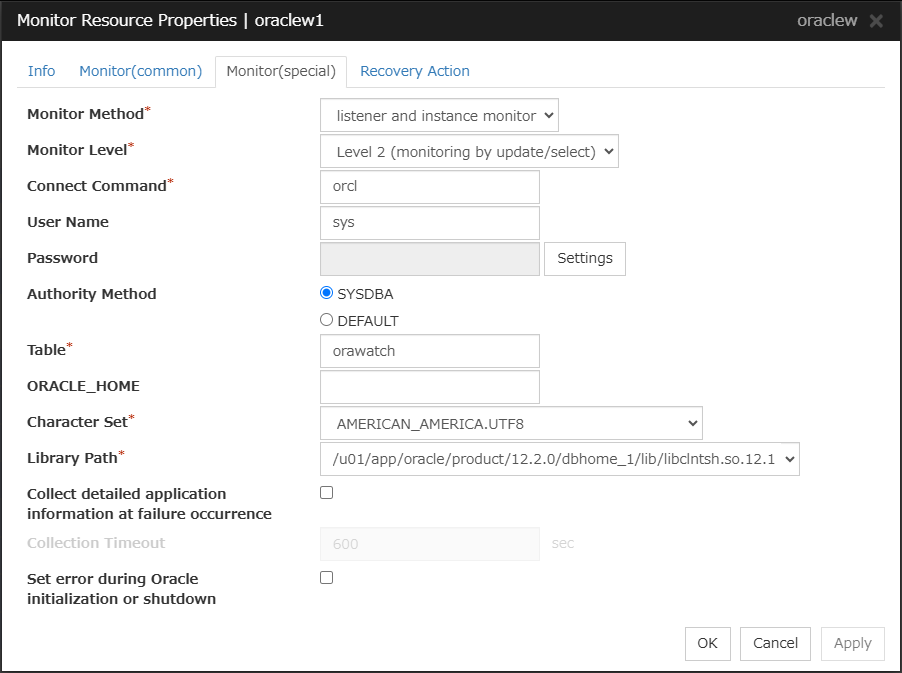This screenshot has height=673, width=902.
Task: Enable collect detailed application information checkbox
Action: tap(326, 493)
